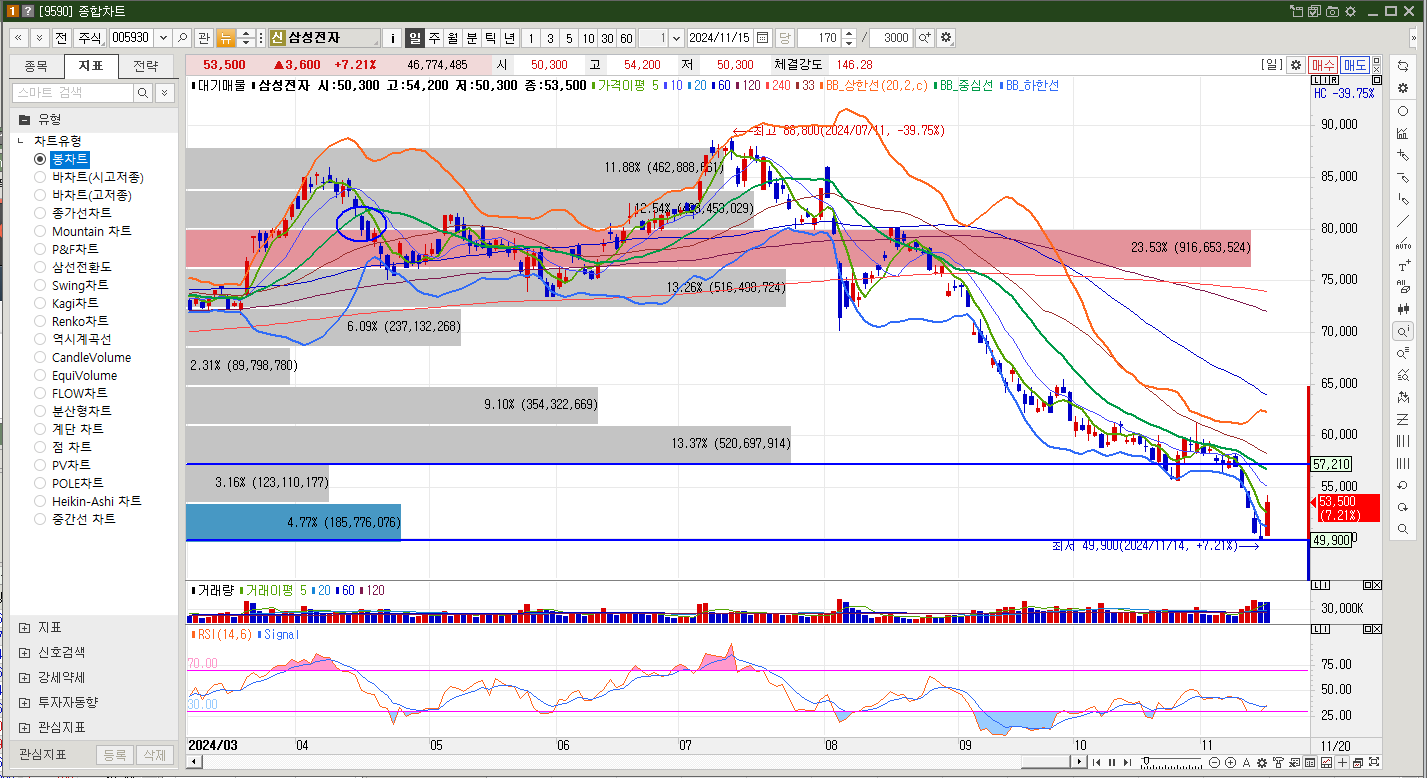Viewport: 1427px width, 778px height.
Task: Select the circle drawing tool
Action: coord(1403,111)
